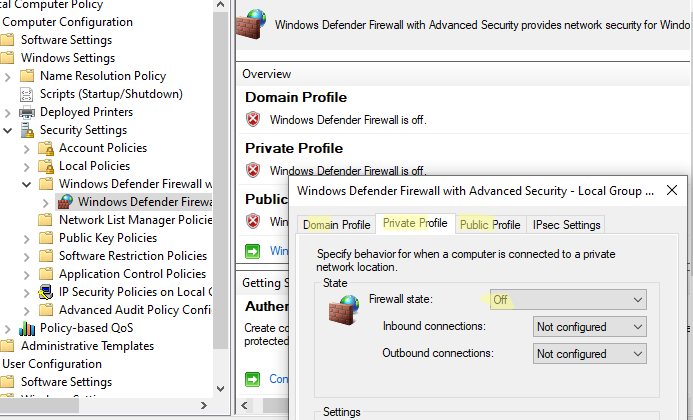The image size is (693, 420).
Task: Click details pane horizontal scroll left arrow
Action: point(244,405)
